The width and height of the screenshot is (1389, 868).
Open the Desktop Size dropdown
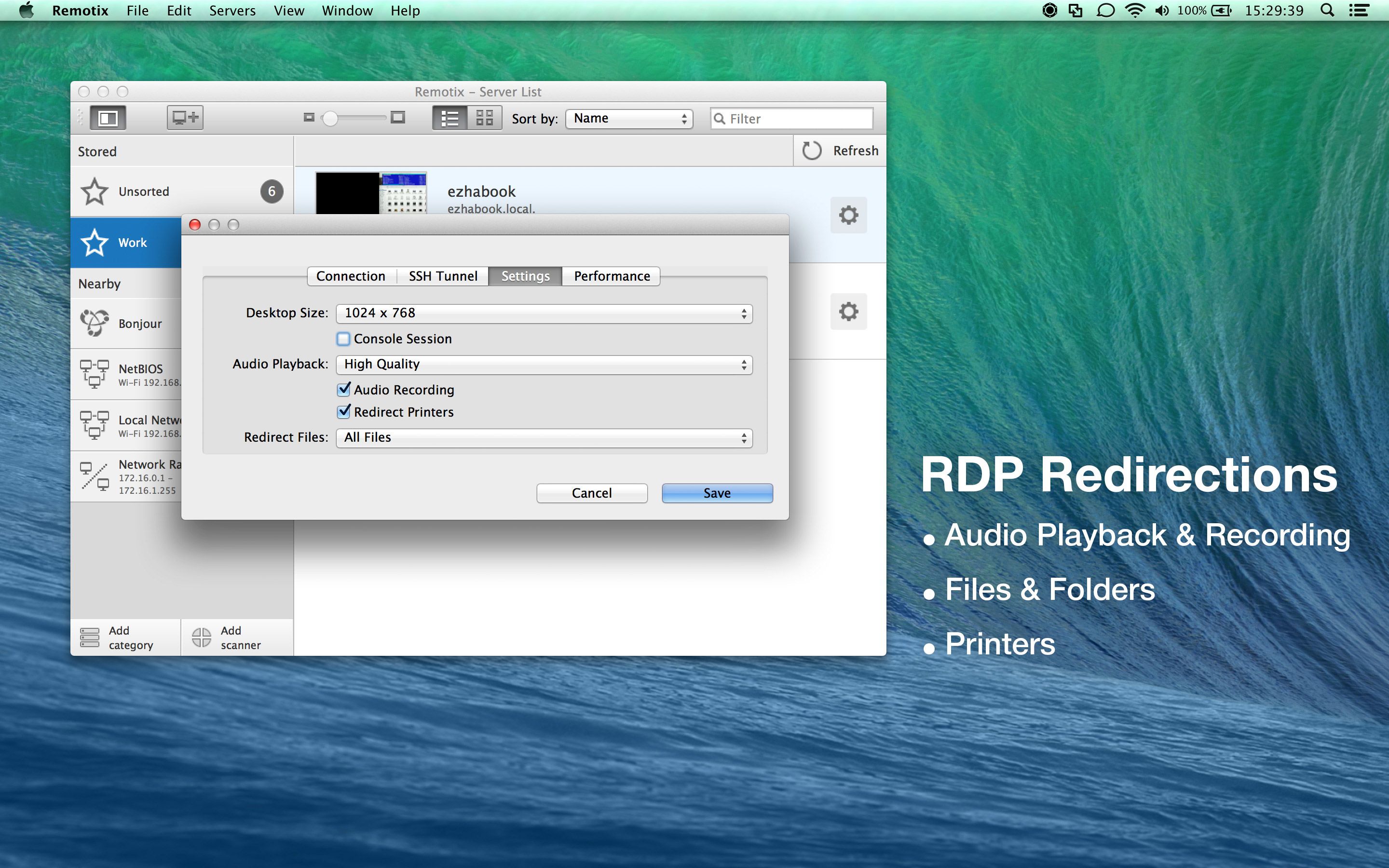(544, 313)
